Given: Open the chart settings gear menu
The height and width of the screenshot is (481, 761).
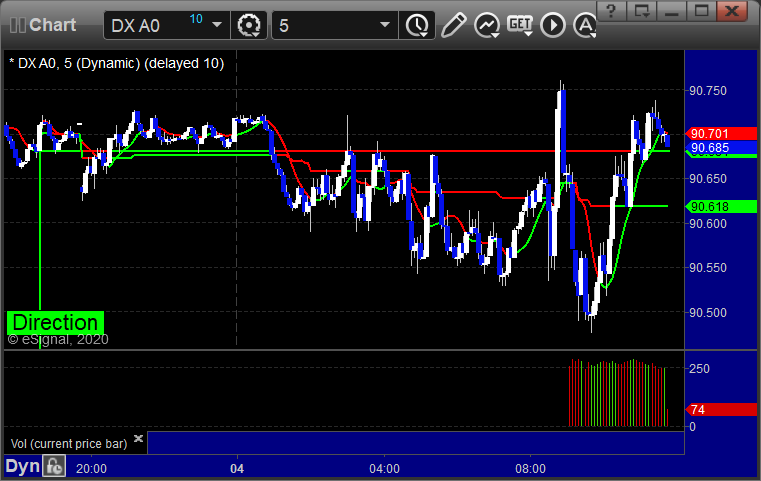Looking at the screenshot, I should coord(248,25).
